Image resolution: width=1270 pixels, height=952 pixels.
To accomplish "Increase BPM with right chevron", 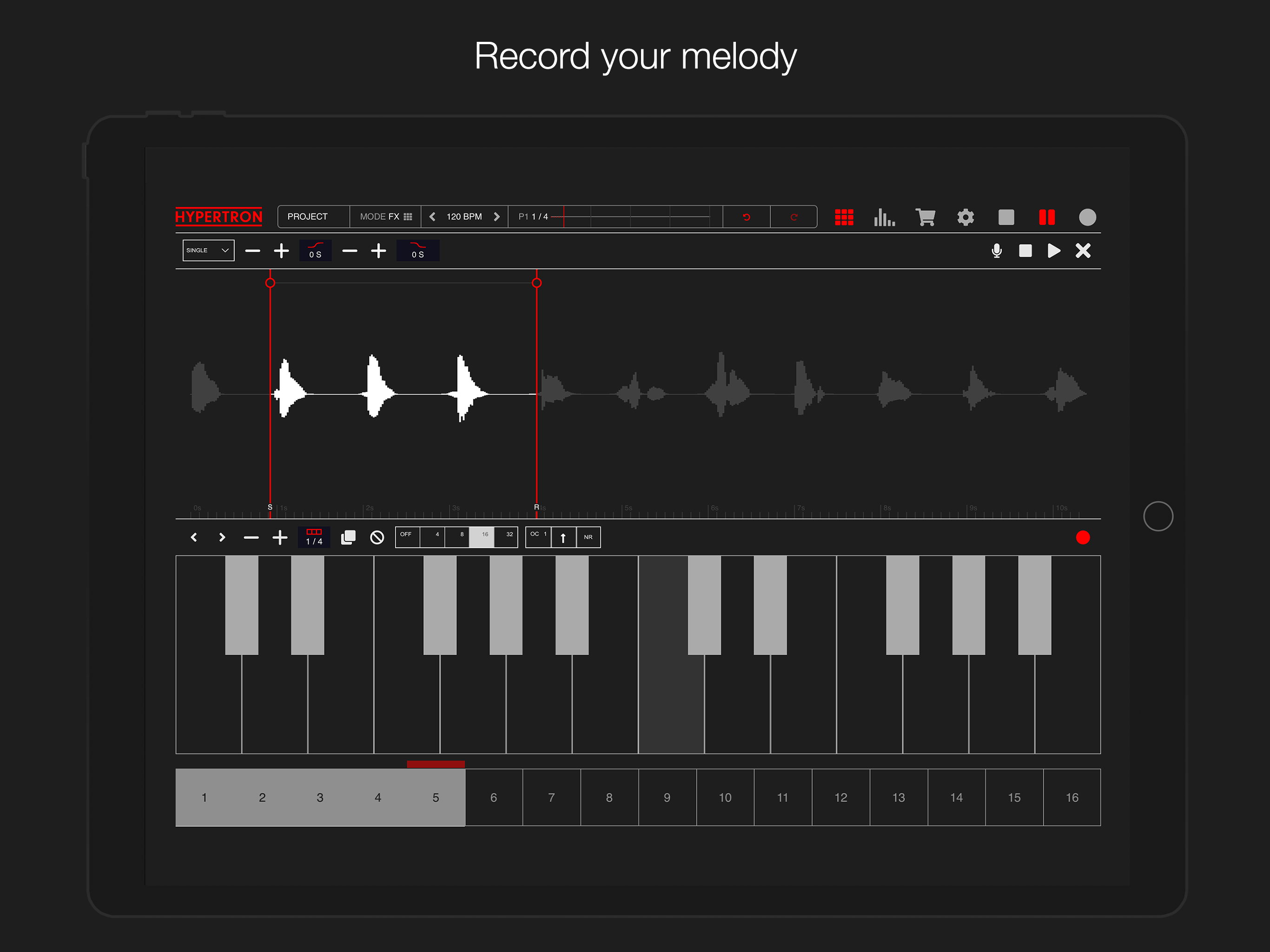I will (496, 217).
